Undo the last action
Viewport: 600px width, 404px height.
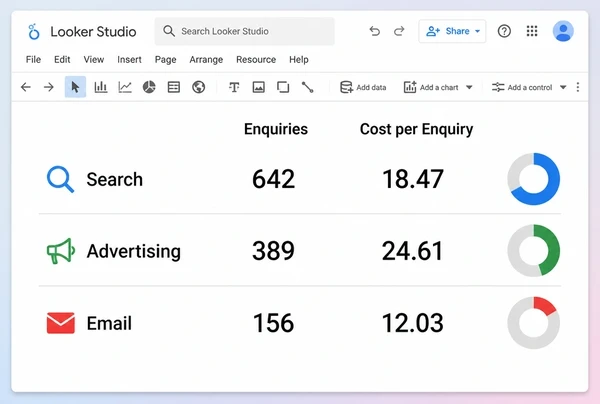[375, 31]
